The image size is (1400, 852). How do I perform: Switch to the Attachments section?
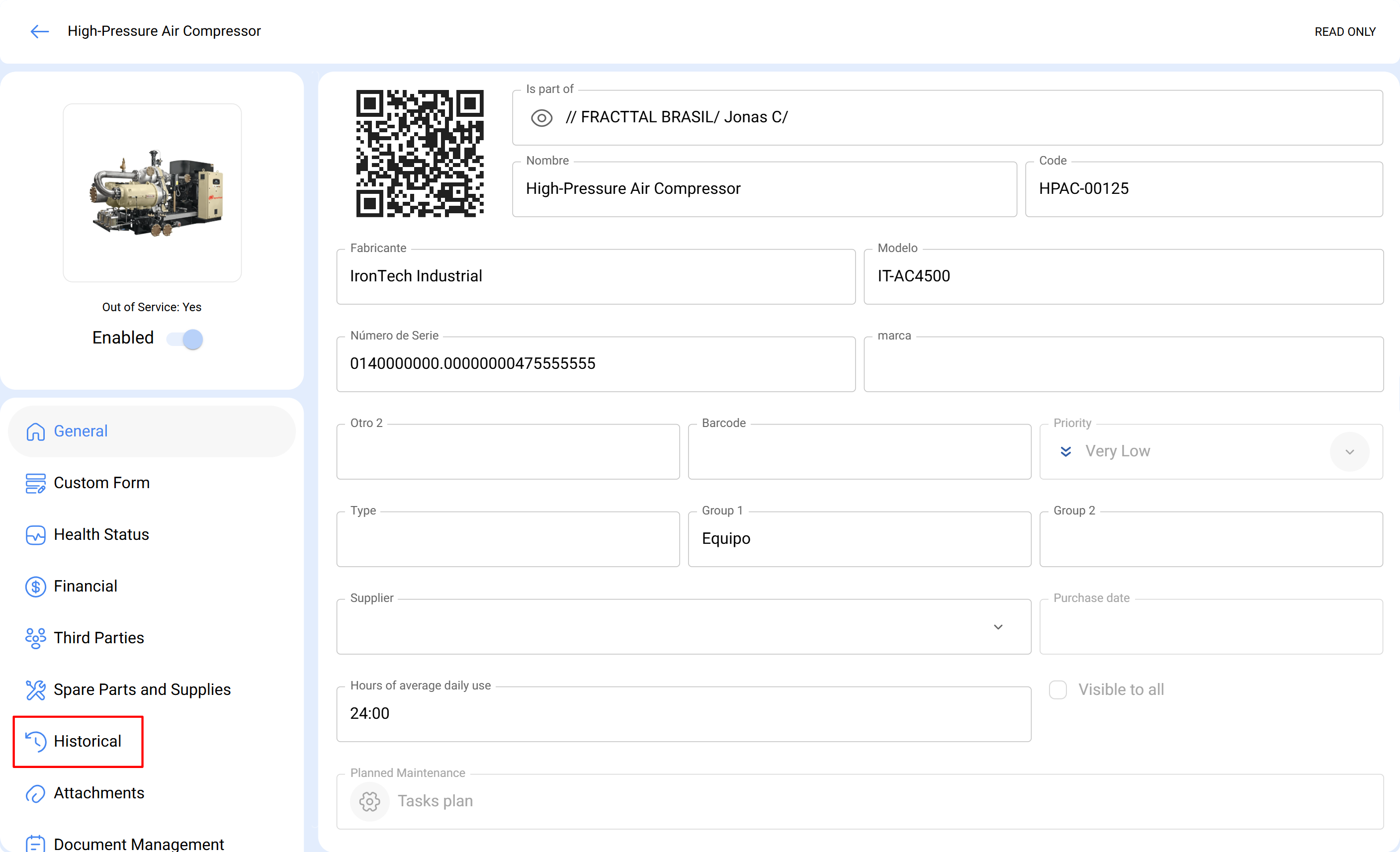99,793
